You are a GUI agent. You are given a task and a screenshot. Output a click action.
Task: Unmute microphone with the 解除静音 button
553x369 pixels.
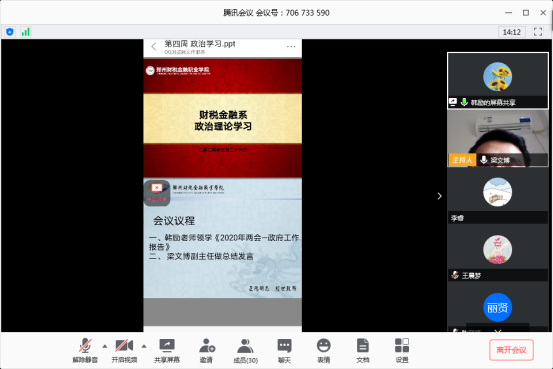pos(85,350)
